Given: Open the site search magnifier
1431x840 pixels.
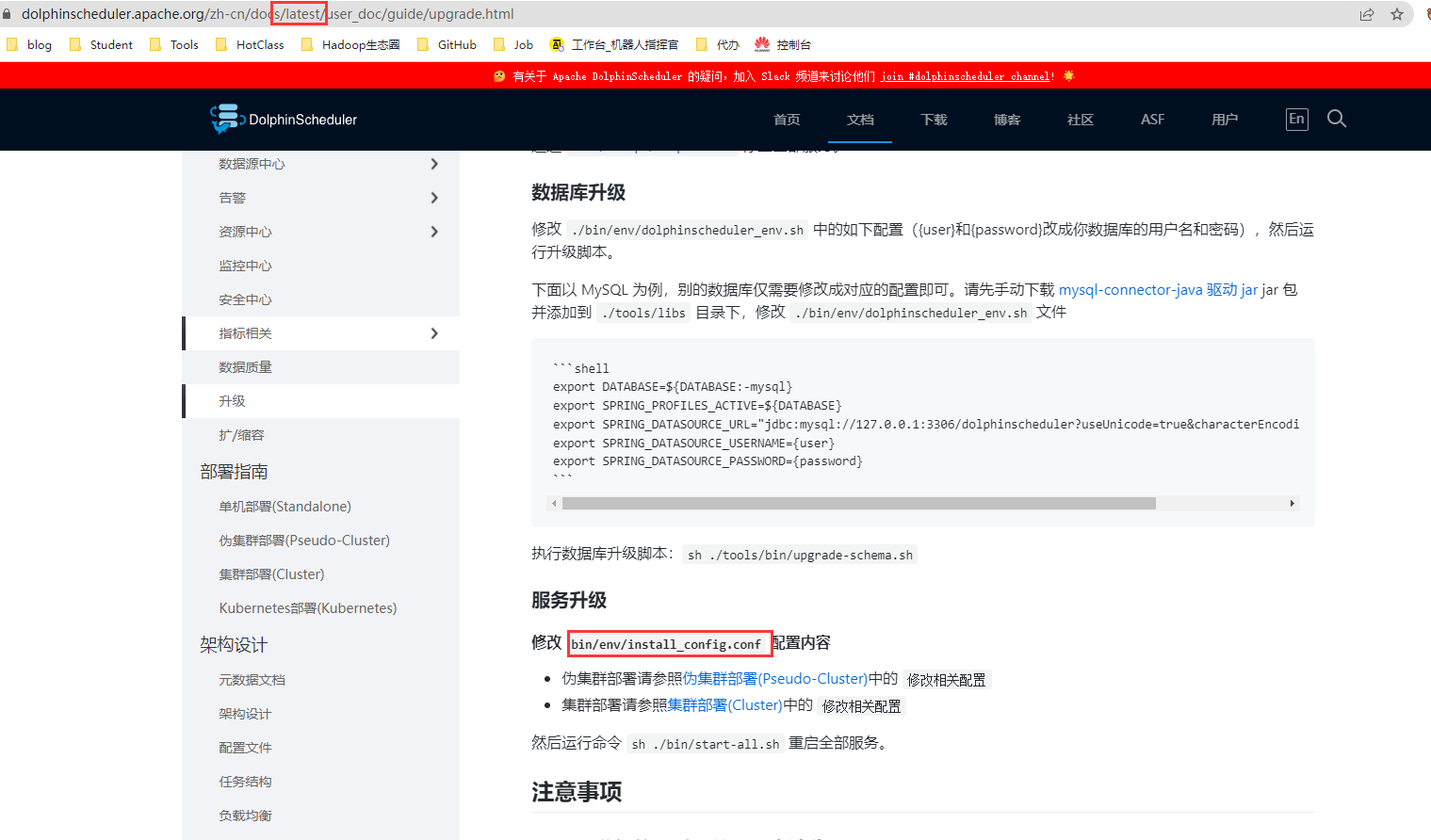Looking at the screenshot, I should pos(1337,119).
